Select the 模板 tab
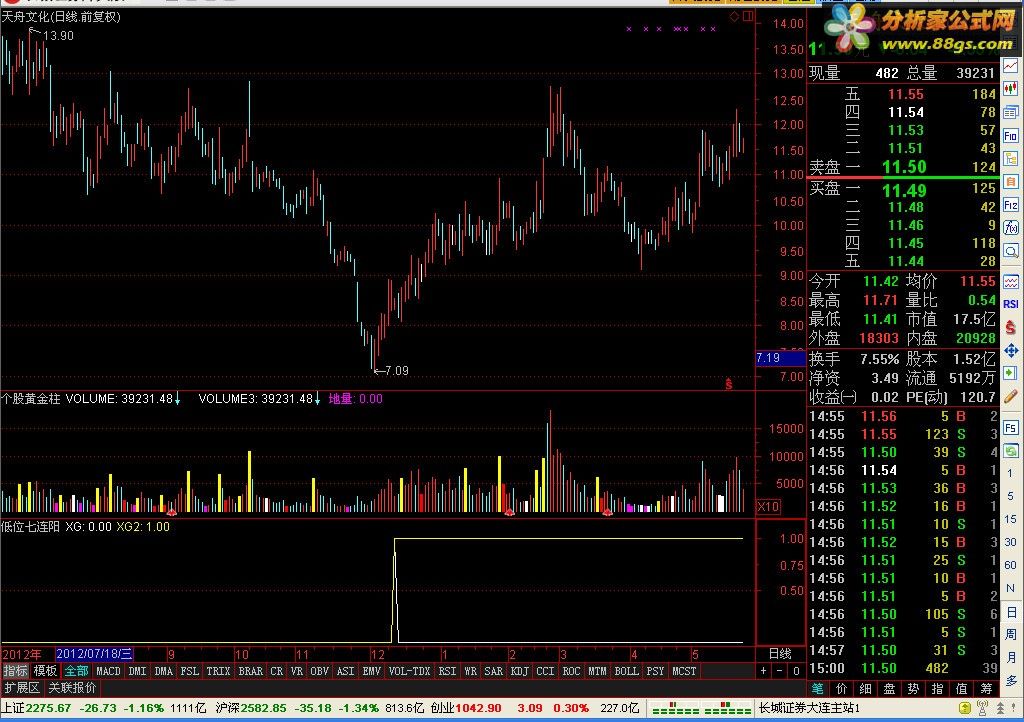 click(45, 671)
